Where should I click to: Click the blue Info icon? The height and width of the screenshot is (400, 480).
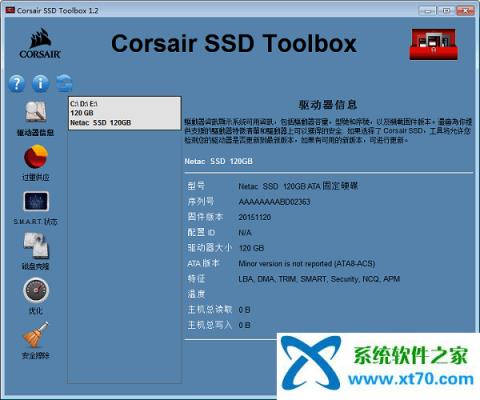[x=40, y=83]
